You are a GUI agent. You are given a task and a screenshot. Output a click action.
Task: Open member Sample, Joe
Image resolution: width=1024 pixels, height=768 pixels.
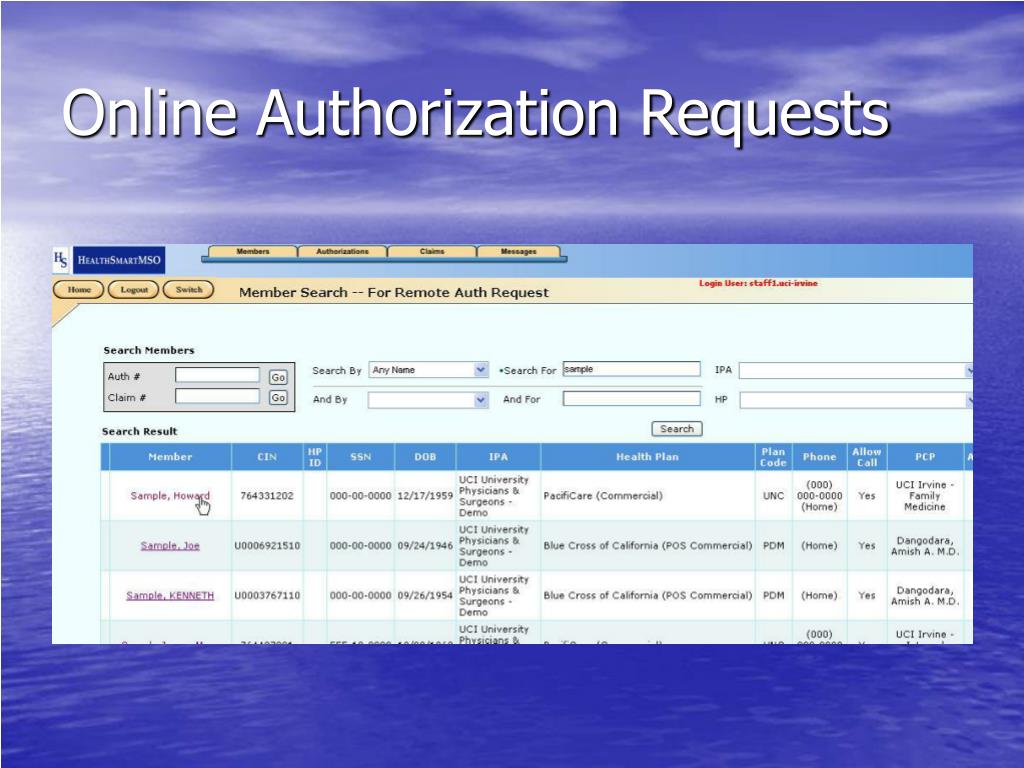click(x=170, y=546)
